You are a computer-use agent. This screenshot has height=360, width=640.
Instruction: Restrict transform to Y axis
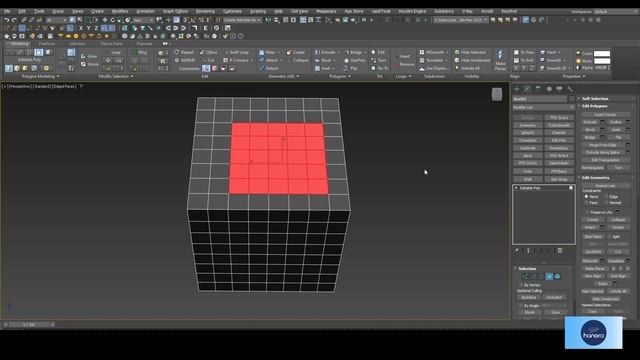[88, 28]
